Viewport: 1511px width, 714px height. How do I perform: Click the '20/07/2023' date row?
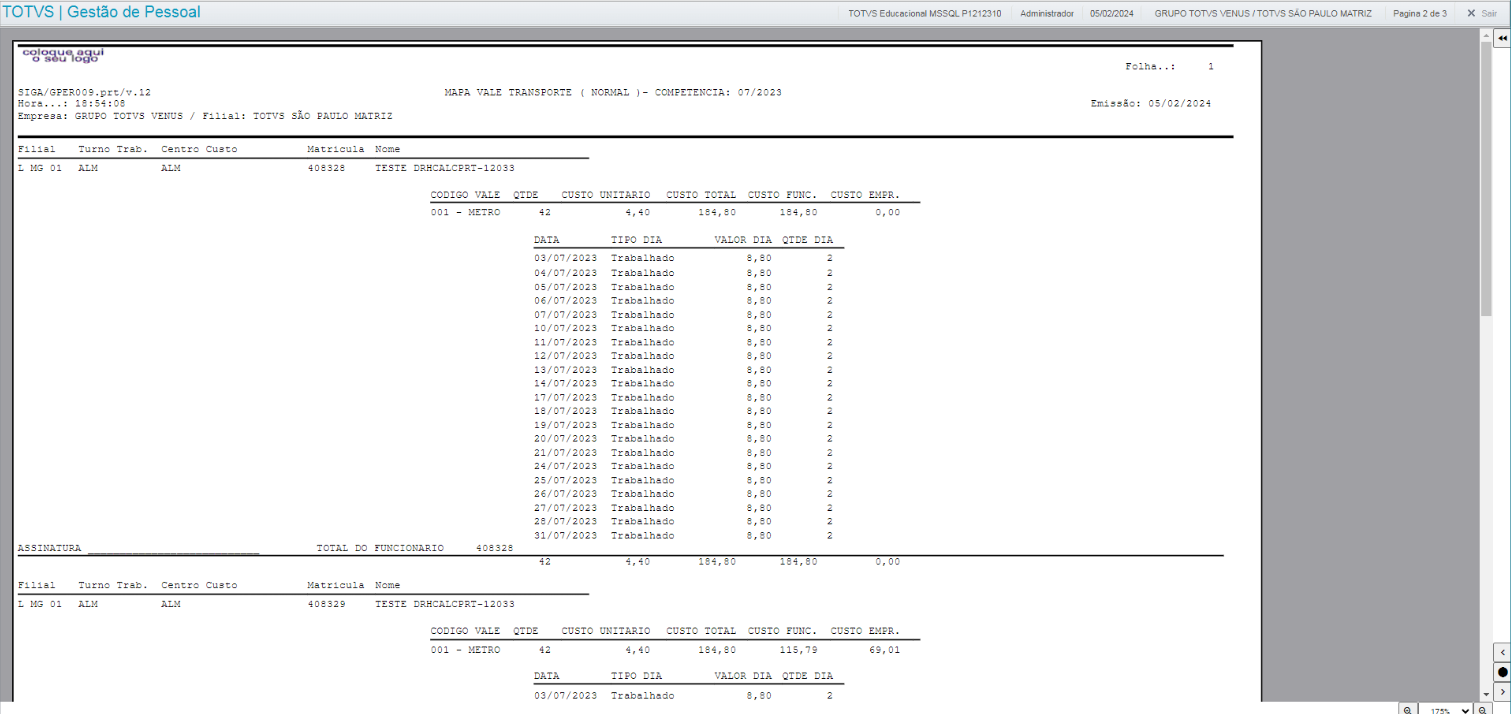[x=683, y=439]
